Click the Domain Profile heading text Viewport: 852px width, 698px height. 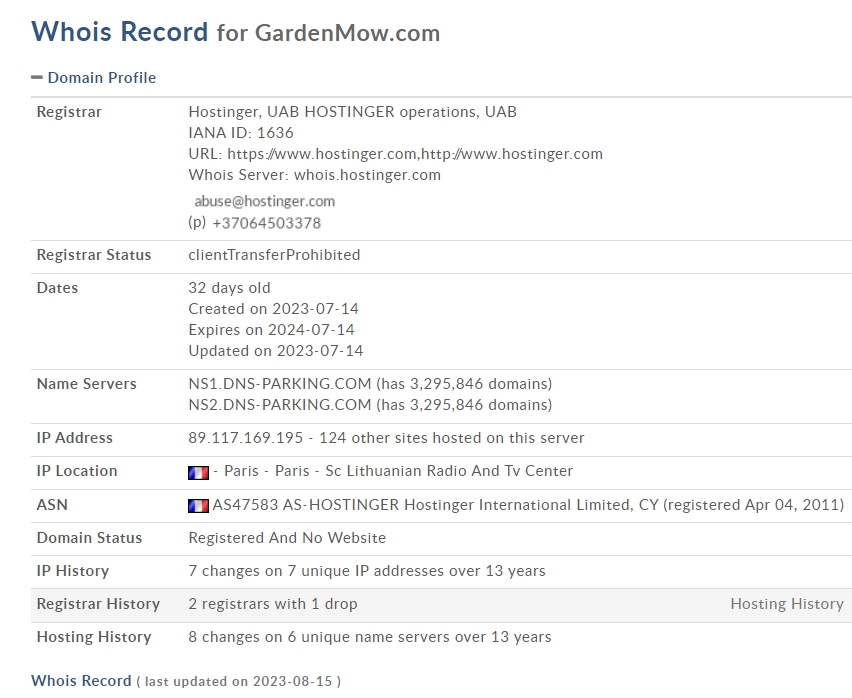pyautogui.click(x=102, y=78)
